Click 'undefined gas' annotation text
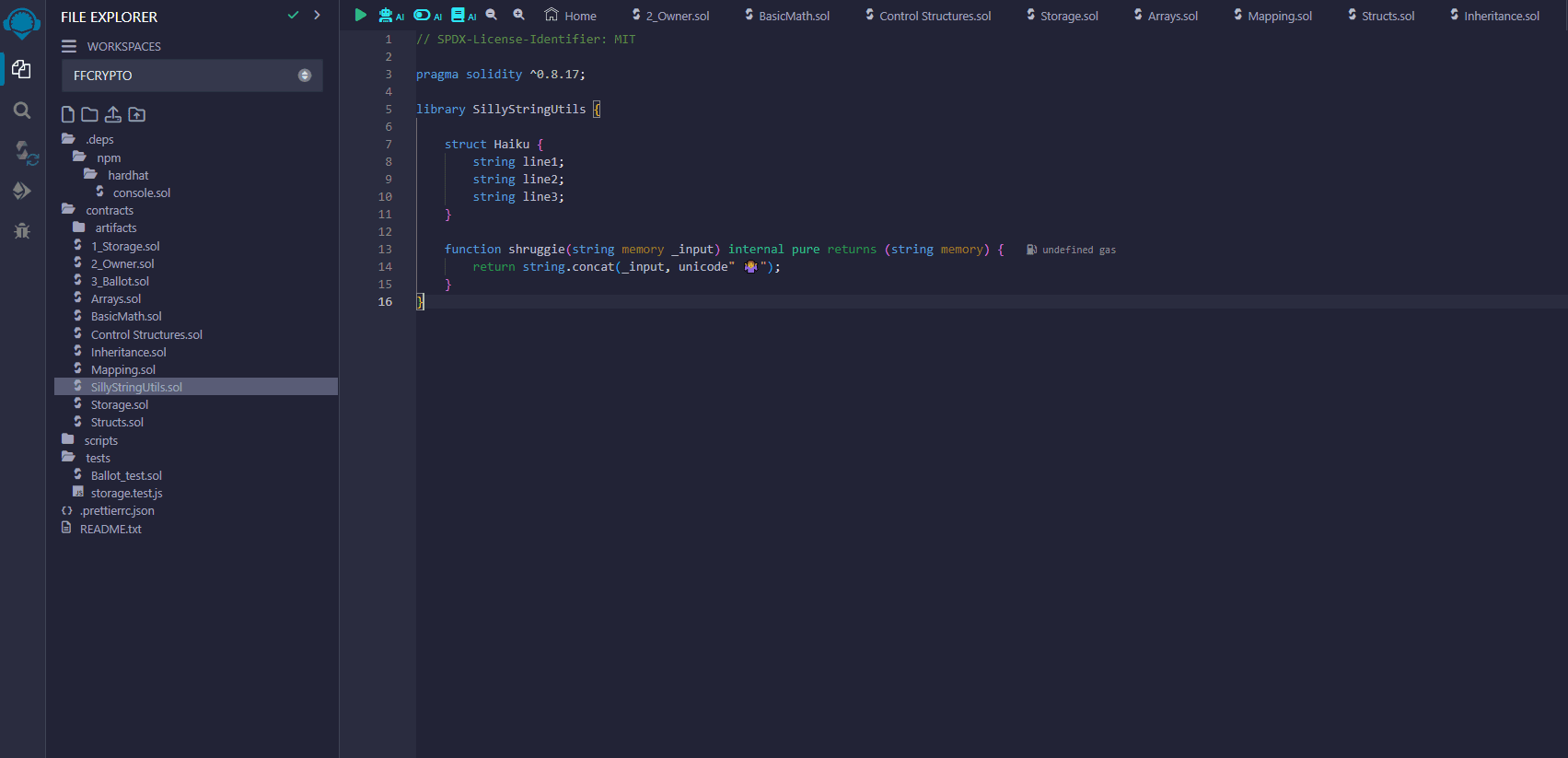The width and height of the screenshot is (1568, 758). 1079,250
